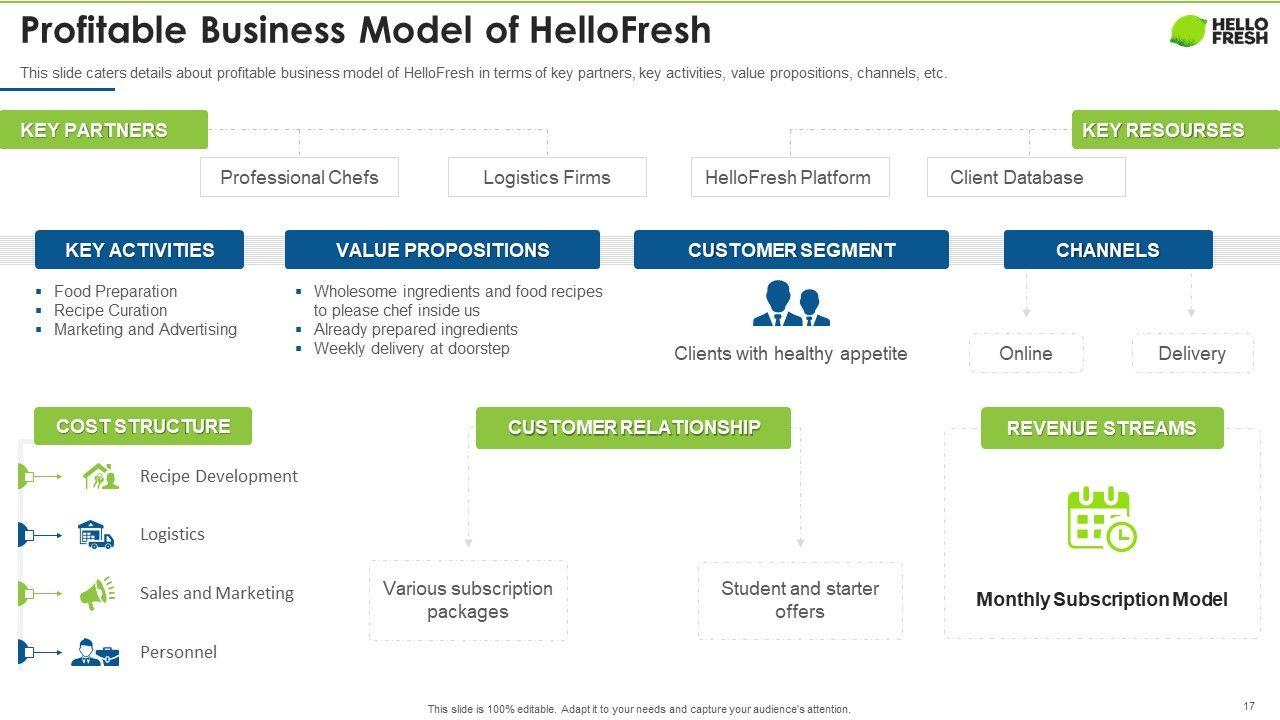Viewport: 1280px width, 720px height.
Task: Click the Professional Chefs box
Action: point(299,177)
